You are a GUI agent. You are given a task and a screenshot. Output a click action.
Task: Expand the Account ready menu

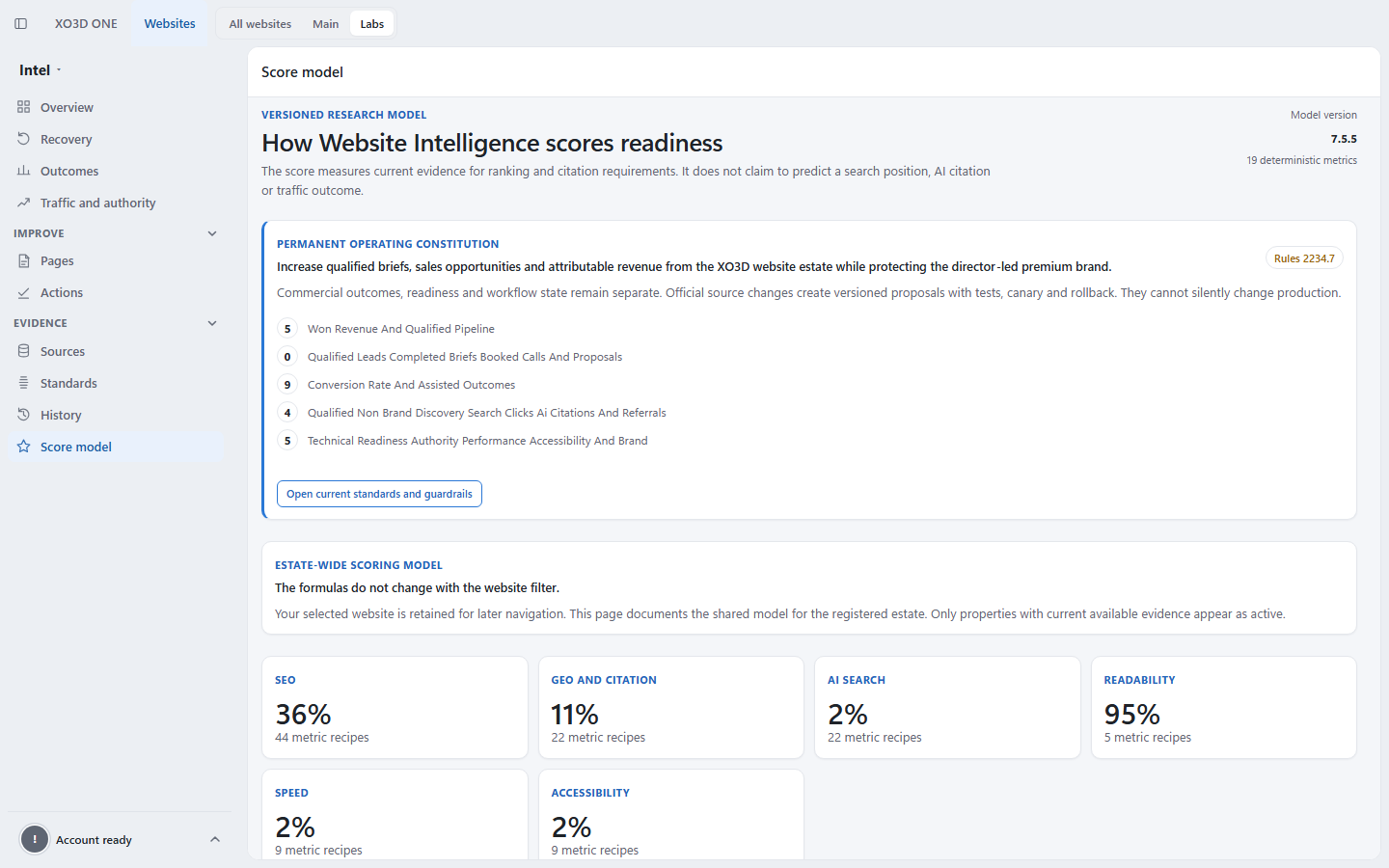click(x=215, y=840)
